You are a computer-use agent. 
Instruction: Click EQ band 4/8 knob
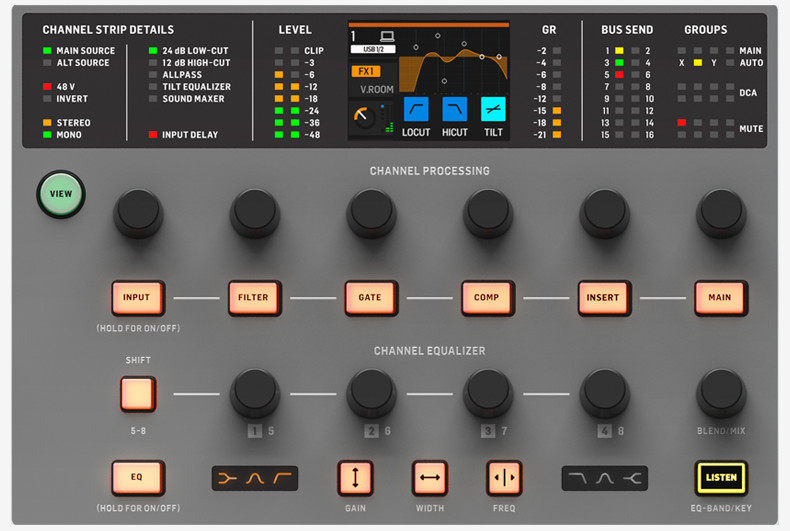pos(604,393)
